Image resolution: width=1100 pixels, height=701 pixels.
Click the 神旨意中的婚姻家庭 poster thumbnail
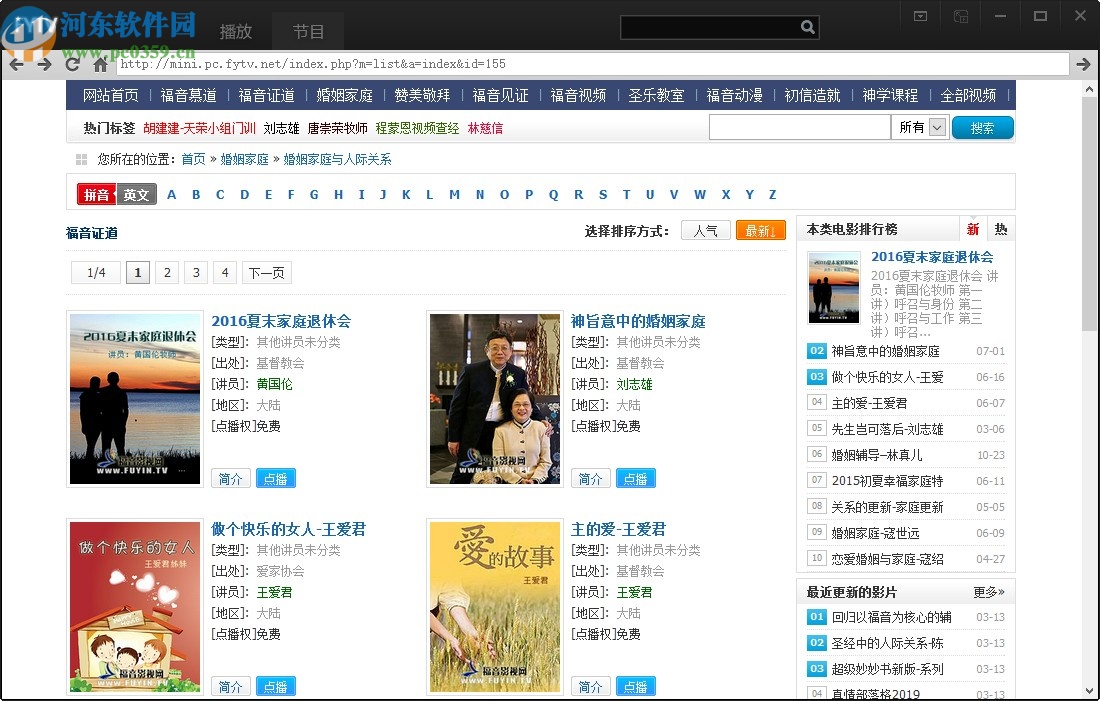495,398
